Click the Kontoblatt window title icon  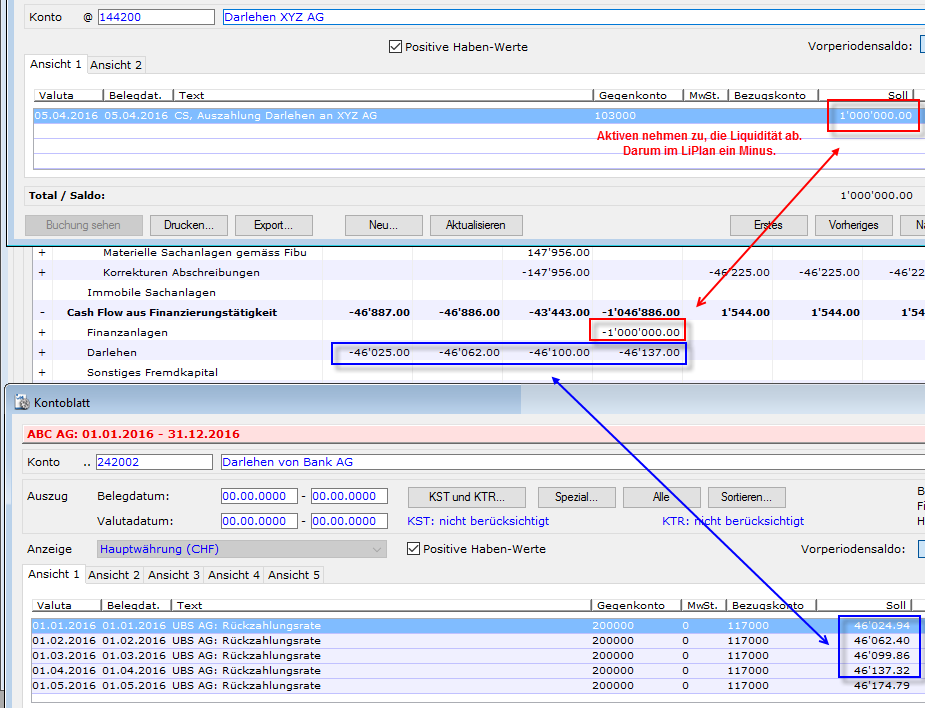22,402
